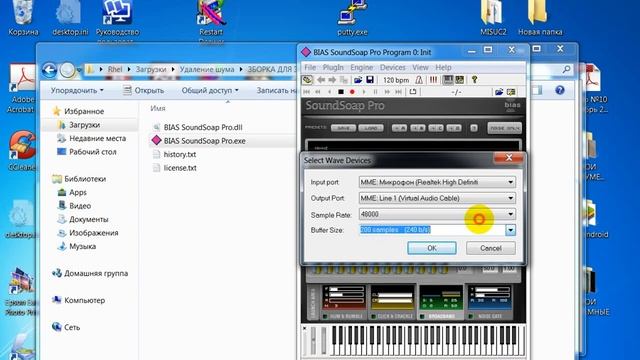640x360 pixels.
Task: Toggle the metronome icon next to 120 bpm
Action: (419, 80)
